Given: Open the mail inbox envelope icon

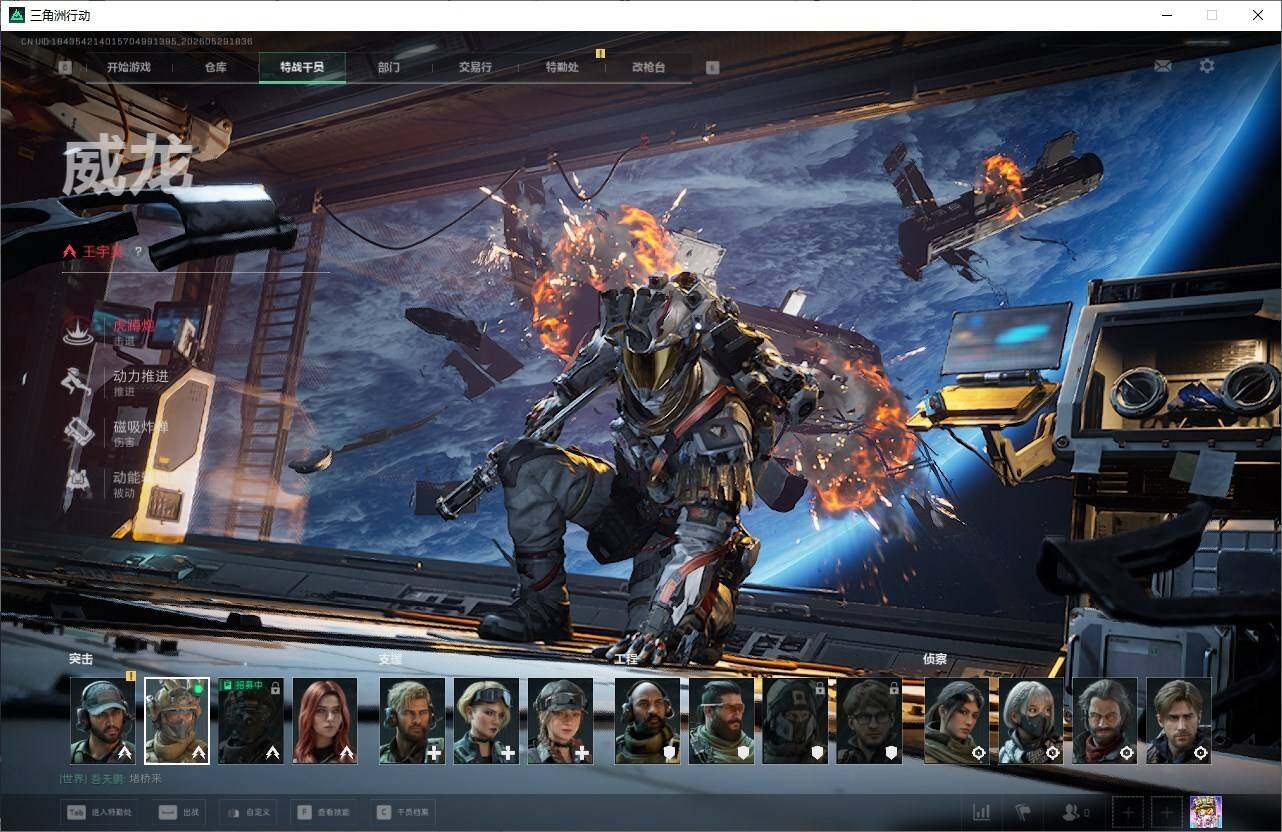Looking at the screenshot, I should pyautogui.click(x=1163, y=66).
